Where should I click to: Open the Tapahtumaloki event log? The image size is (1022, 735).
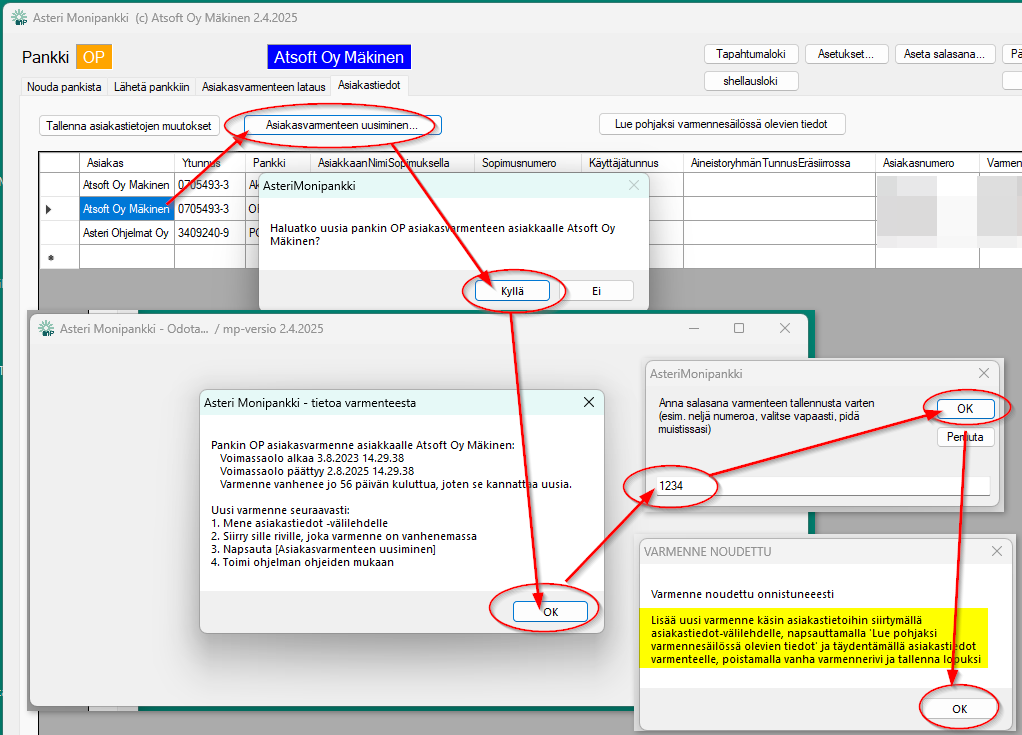click(x=751, y=54)
